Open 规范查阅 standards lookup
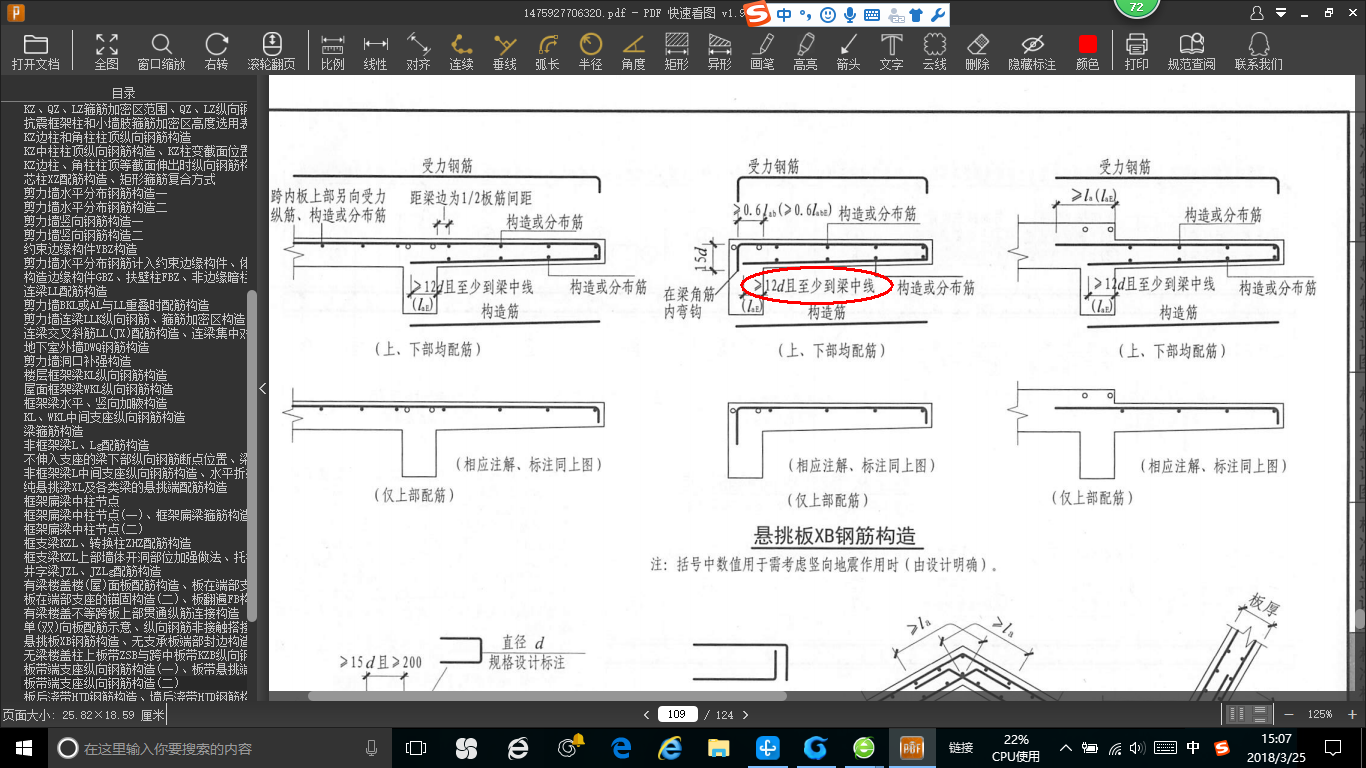The height and width of the screenshot is (768, 1366). [1191, 52]
